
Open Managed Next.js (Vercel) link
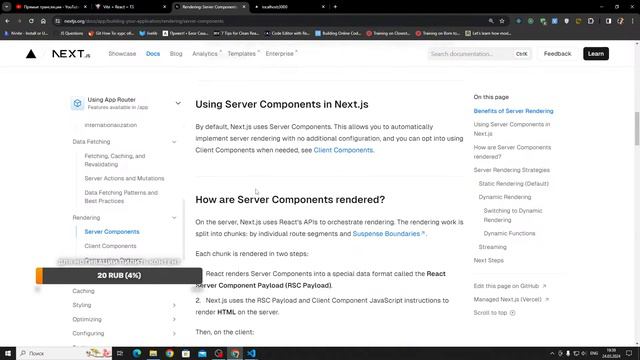(x=511, y=299)
